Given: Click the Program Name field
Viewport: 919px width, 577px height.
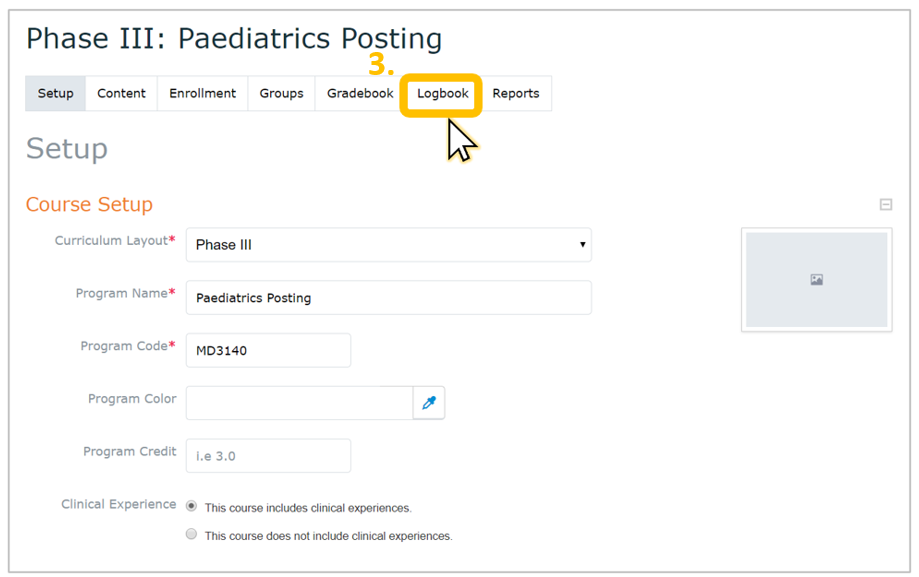Looking at the screenshot, I should 389,297.
